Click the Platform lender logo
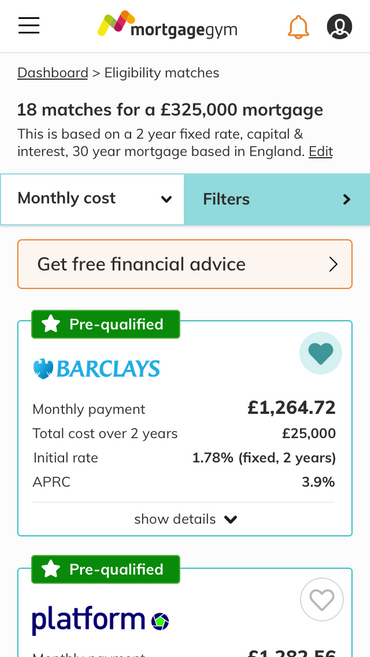 101,620
